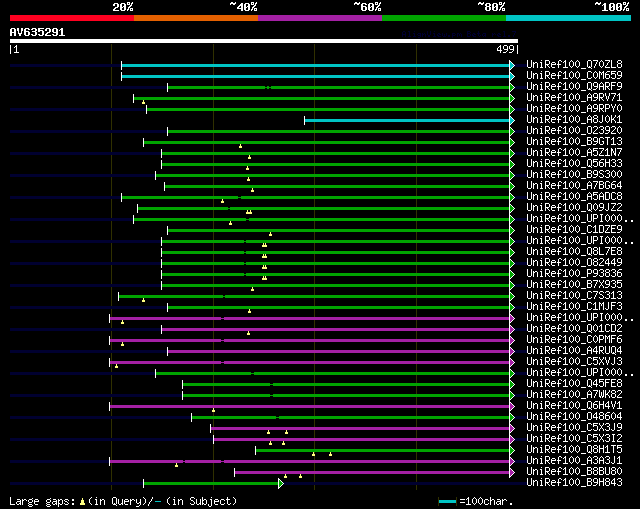Select the UniRef100_Q45FE8 subject label
Image resolution: width=640 pixels, height=509 pixels.
pos(574,384)
